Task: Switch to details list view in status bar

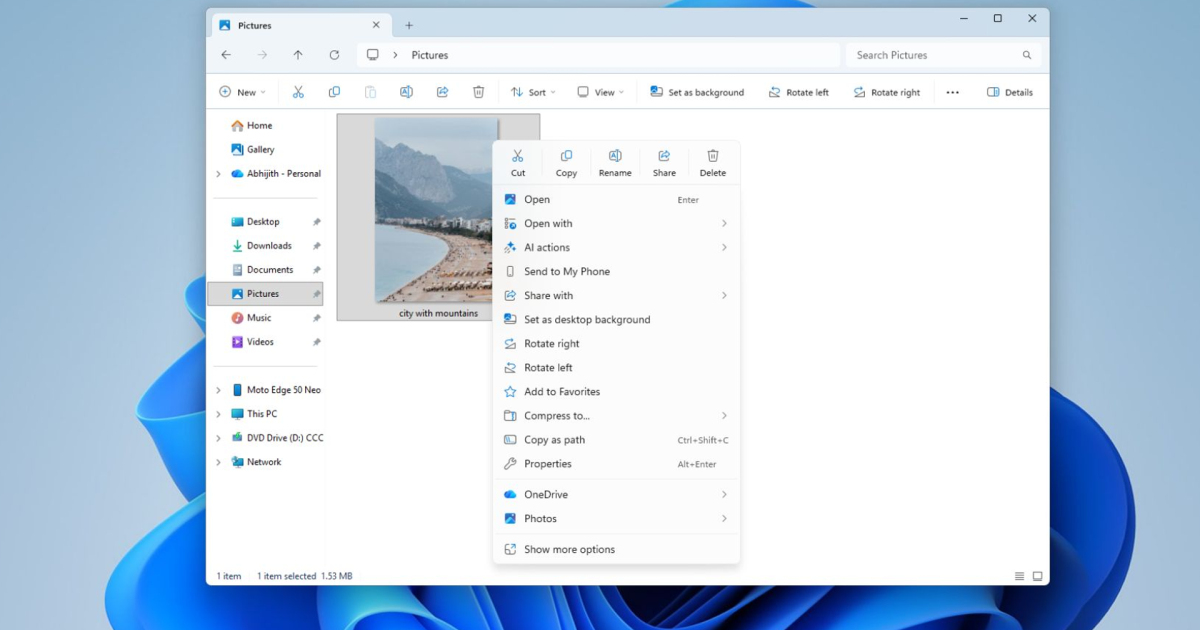Action: click(x=1019, y=576)
